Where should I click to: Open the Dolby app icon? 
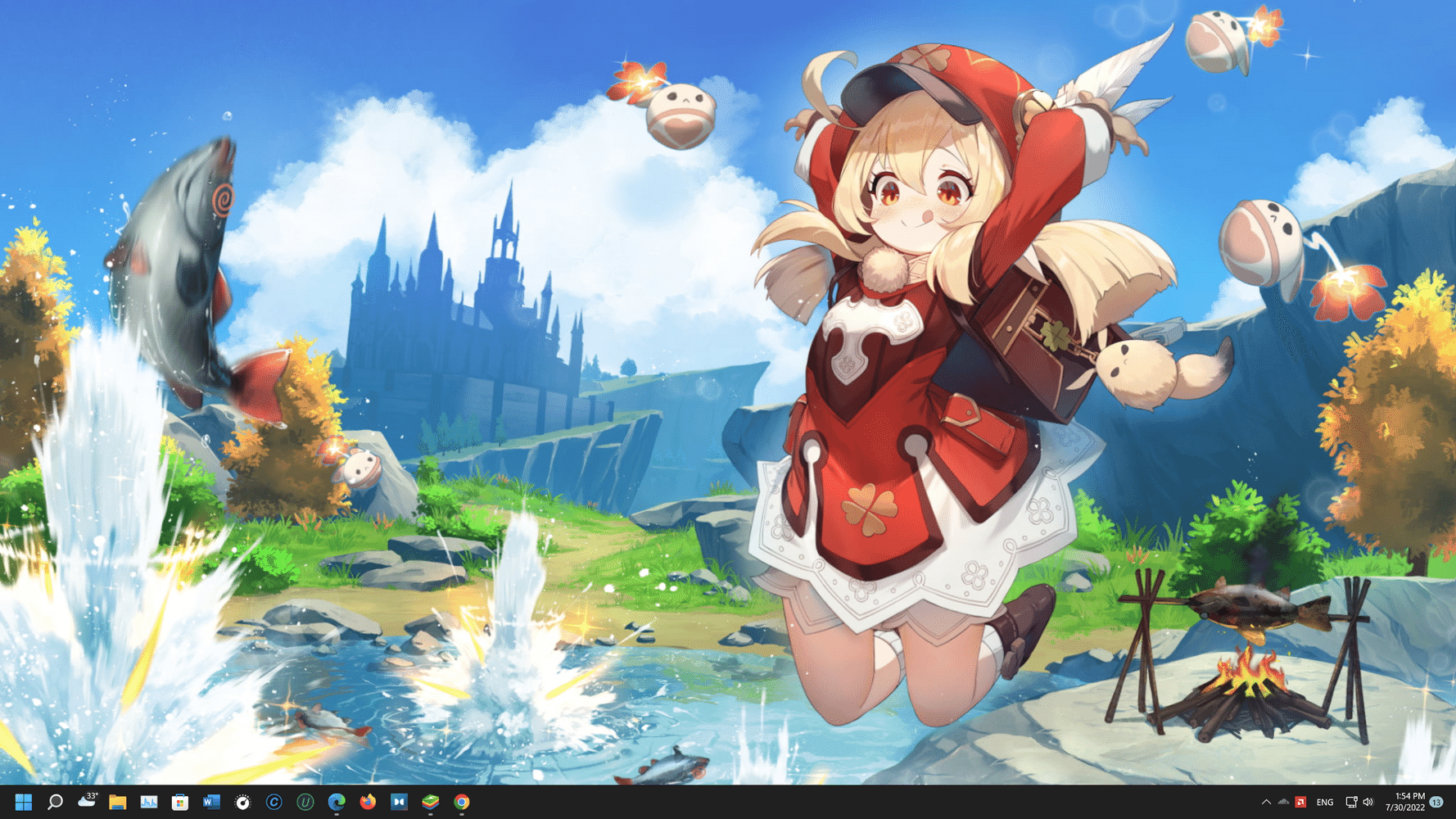tap(399, 802)
